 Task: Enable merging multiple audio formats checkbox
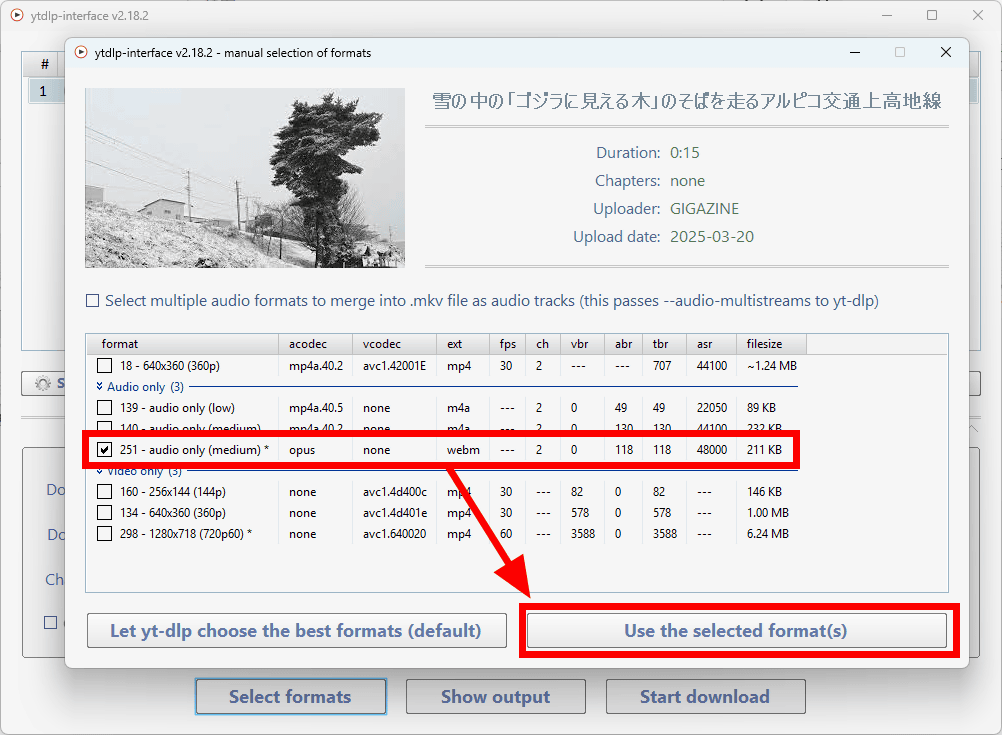[93, 300]
